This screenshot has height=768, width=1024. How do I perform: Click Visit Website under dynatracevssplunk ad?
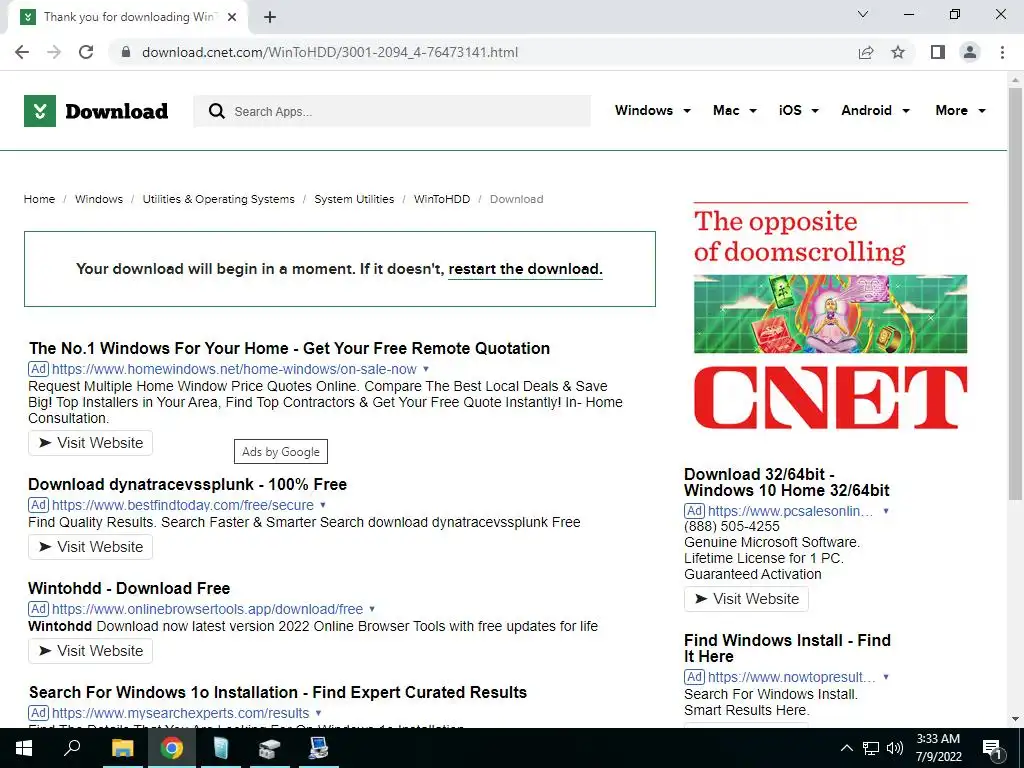coord(90,547)
